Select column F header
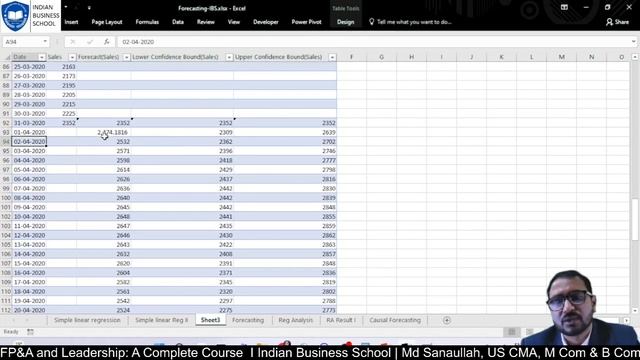 tap(351, 57)
